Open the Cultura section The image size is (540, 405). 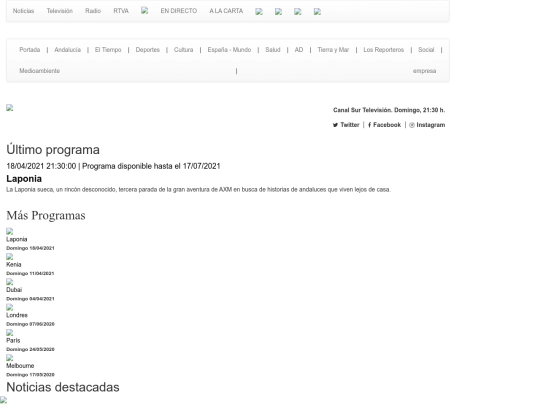184,50
